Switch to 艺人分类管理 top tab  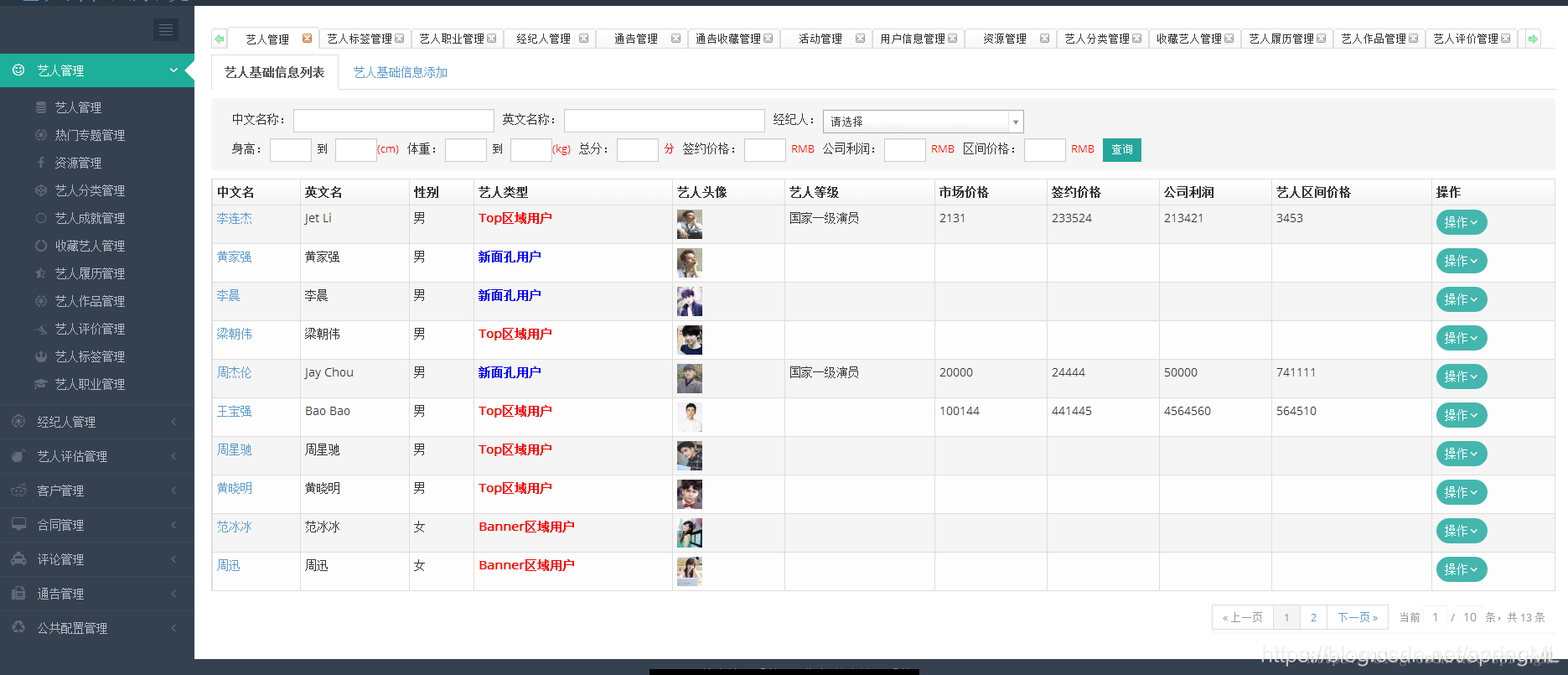coord(1097,39)
